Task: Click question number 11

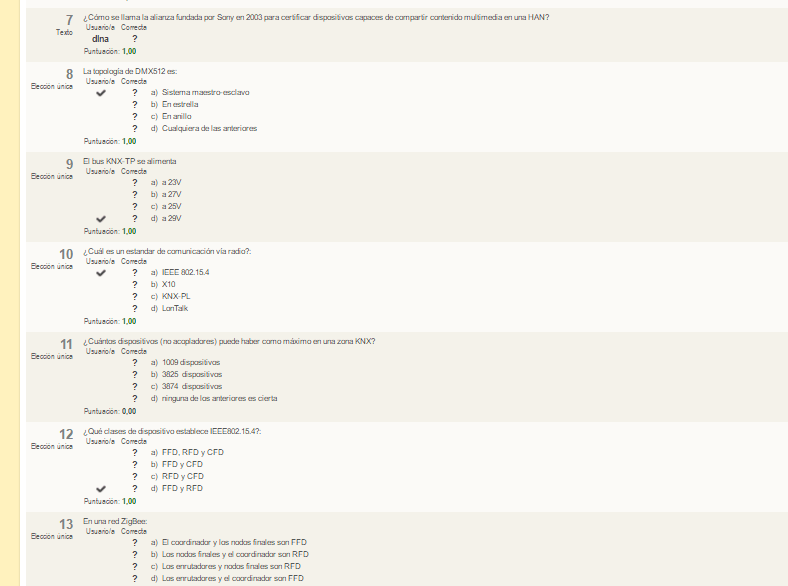Action: tap(66, 344)
